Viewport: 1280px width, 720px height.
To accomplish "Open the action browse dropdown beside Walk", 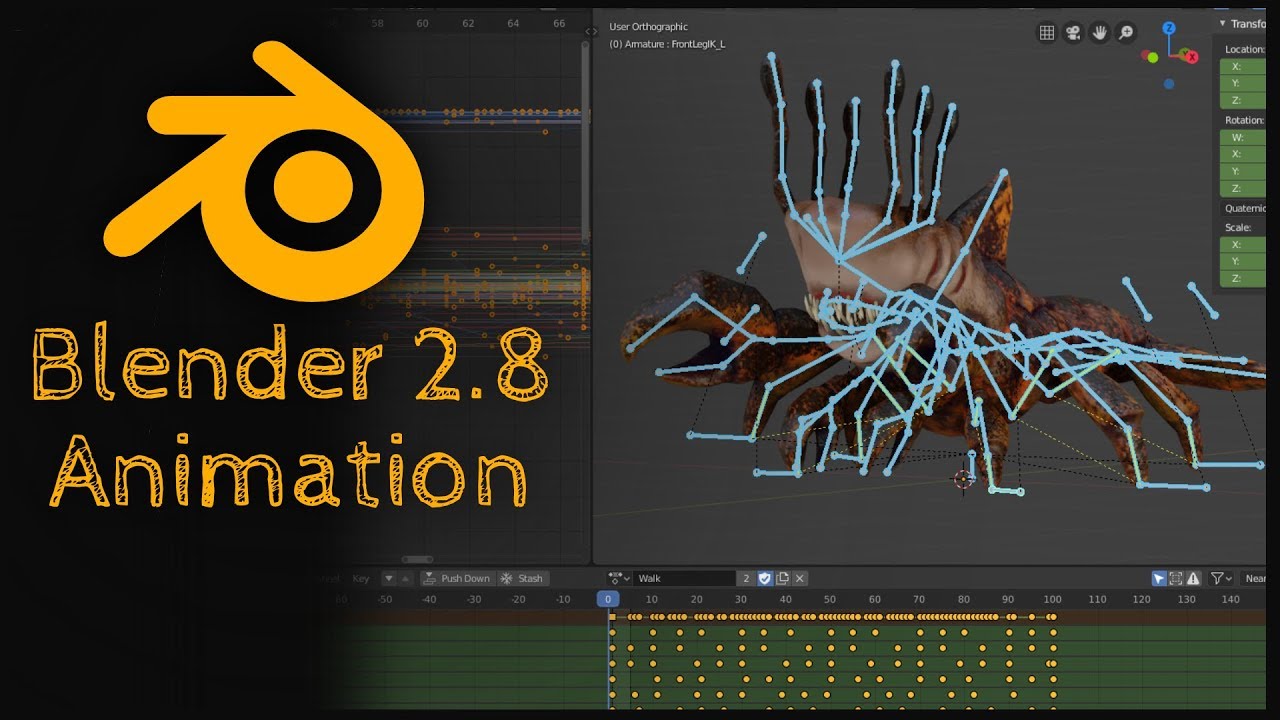I will 619,578.
